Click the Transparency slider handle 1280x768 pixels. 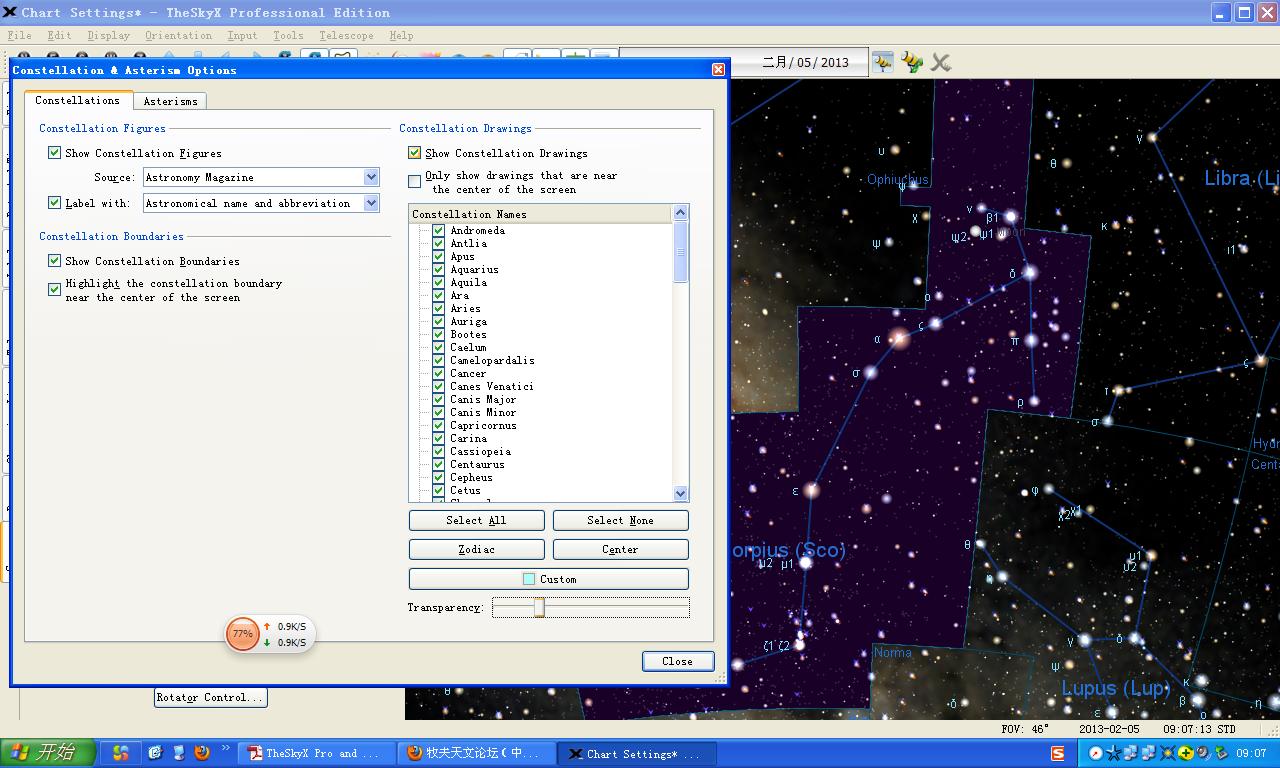tap(539, 607)
